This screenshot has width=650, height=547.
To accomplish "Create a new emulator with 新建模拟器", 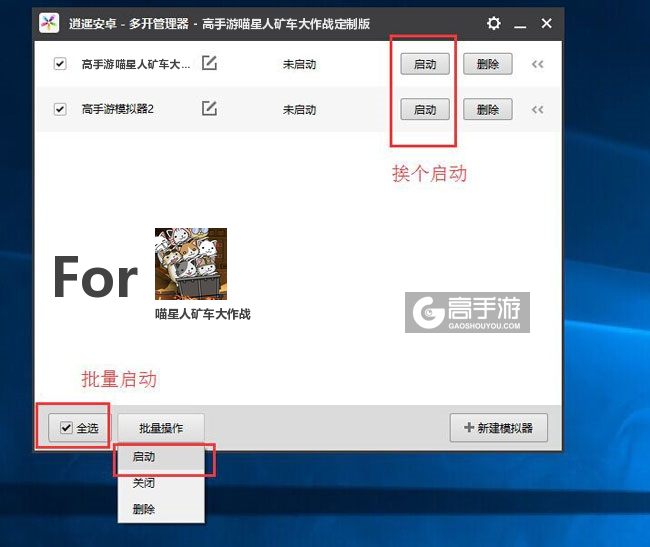I will tap(499, 428).
